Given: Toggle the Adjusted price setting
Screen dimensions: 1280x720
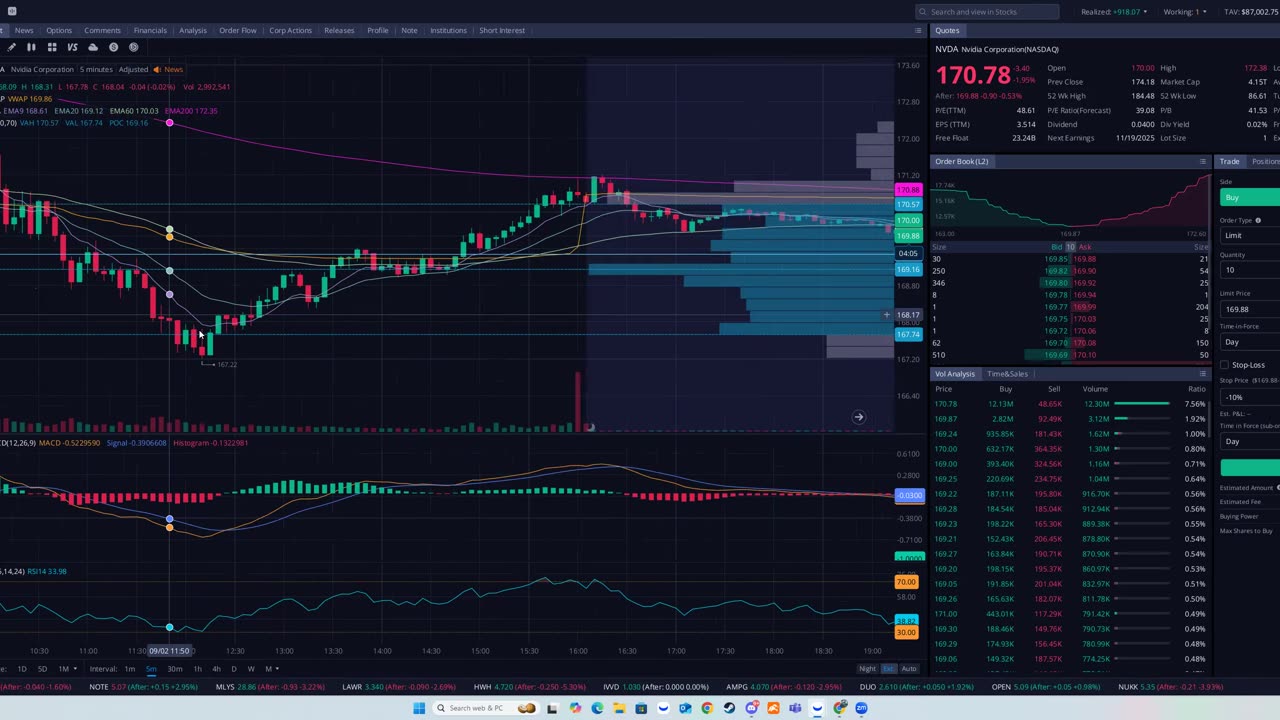Looking at the screenshot, I should [x=133, y=69].
